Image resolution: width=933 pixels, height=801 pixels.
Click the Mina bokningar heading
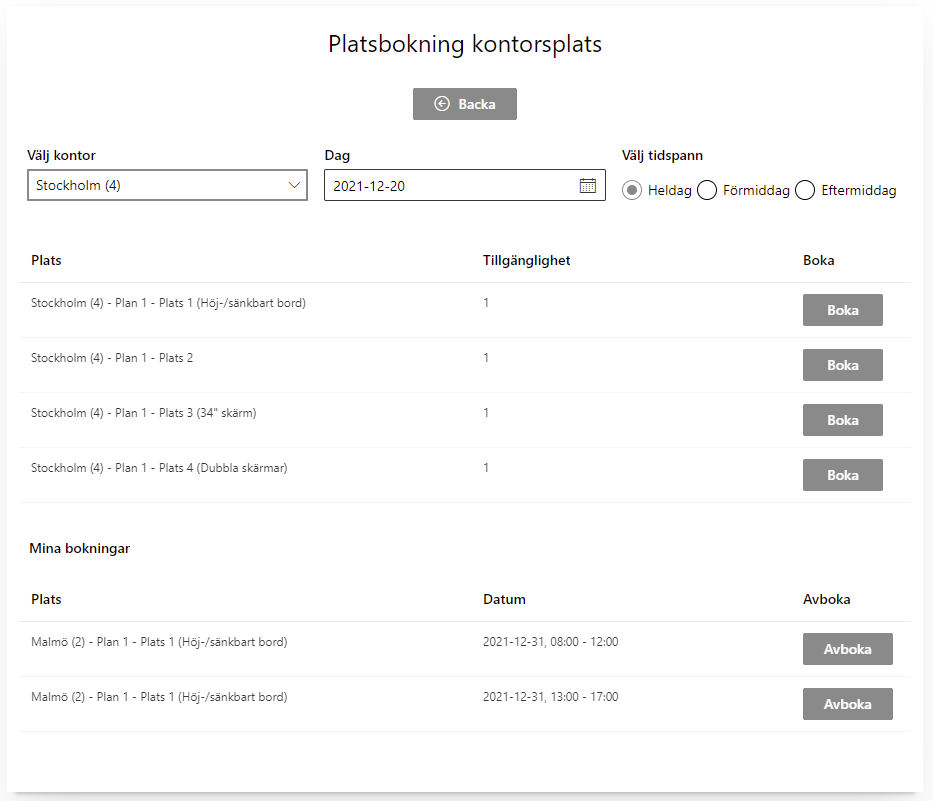click(x=80, y=549)
